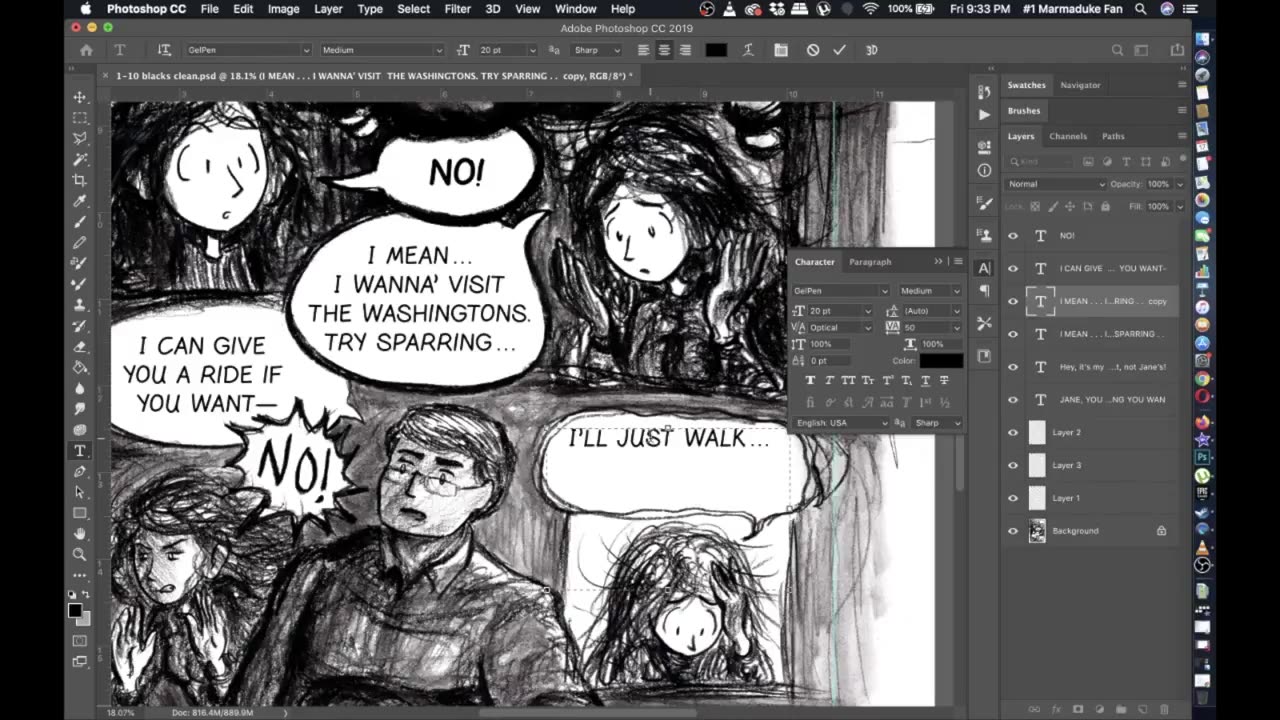This screenshot has width=1280, height=720.
Task: Left-align the text
Action: point(643,50)
